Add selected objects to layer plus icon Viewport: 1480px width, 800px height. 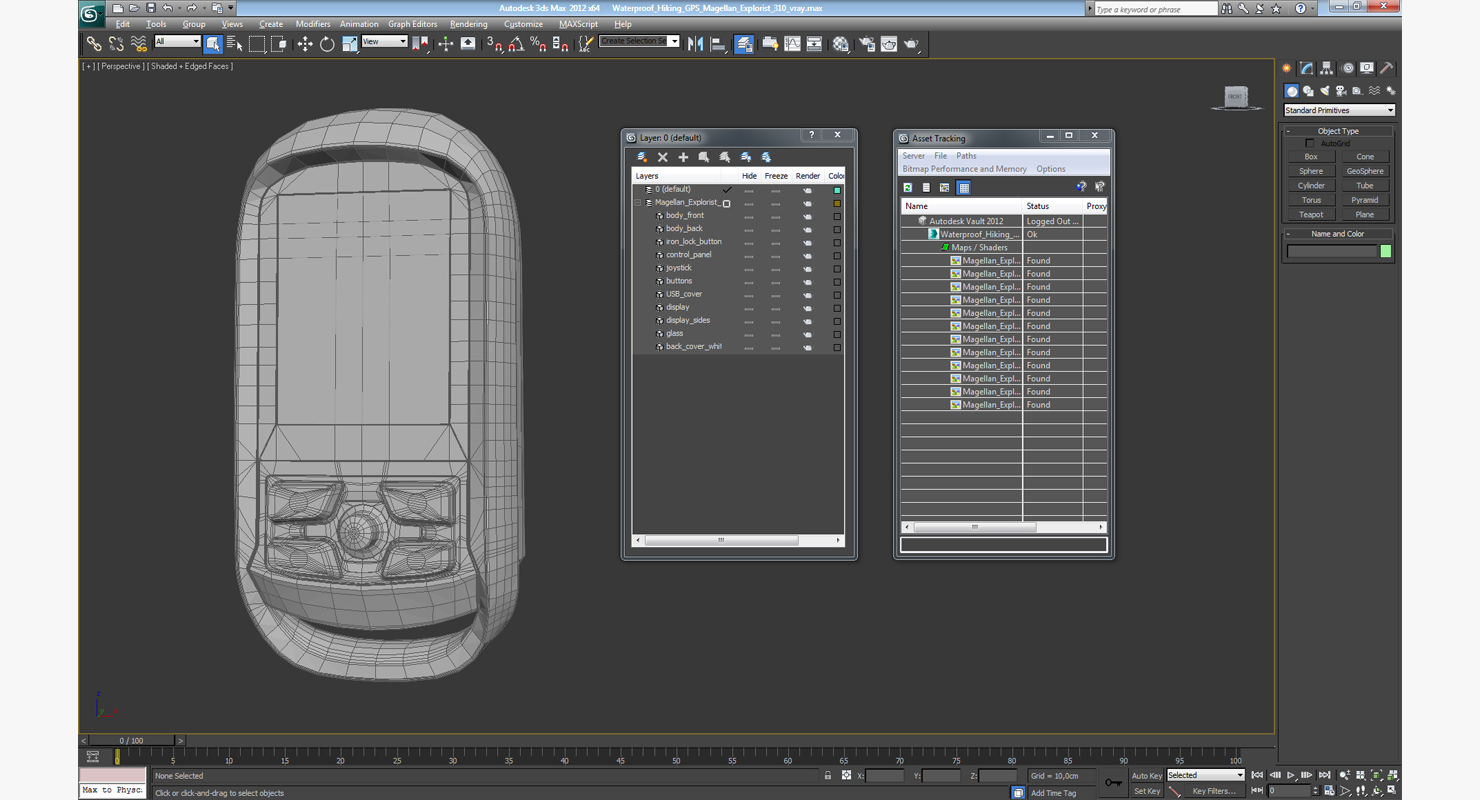coord(683,157)
